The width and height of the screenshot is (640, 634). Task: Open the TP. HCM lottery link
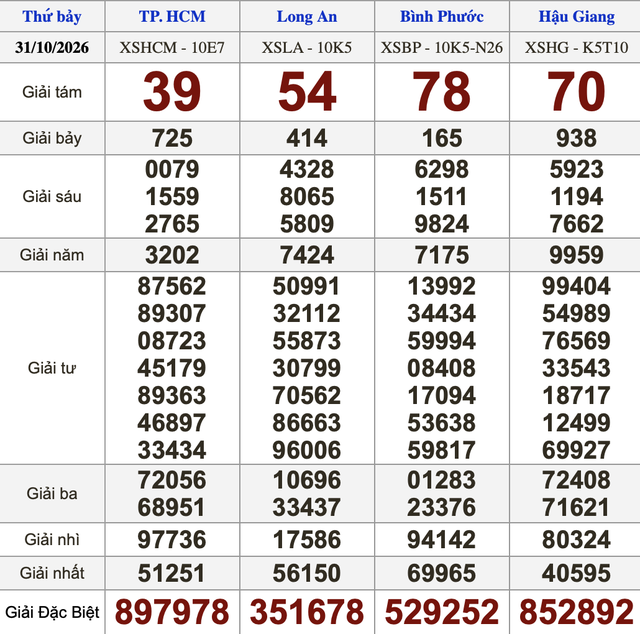(172, 16)
